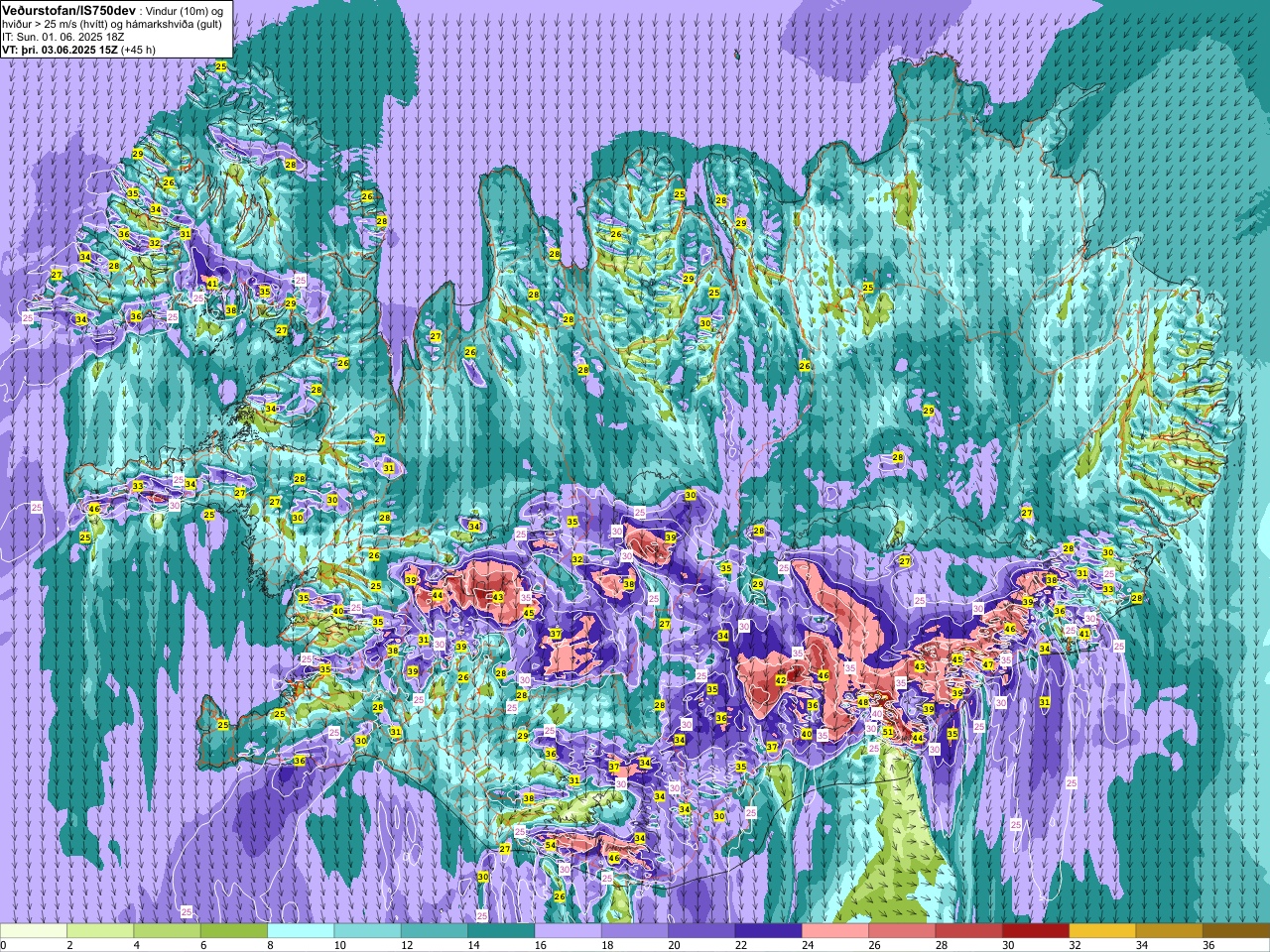The image size is (1270, 952).
Task: Click the 22–24 indigo legend swatch
Action: click(768, 931)
